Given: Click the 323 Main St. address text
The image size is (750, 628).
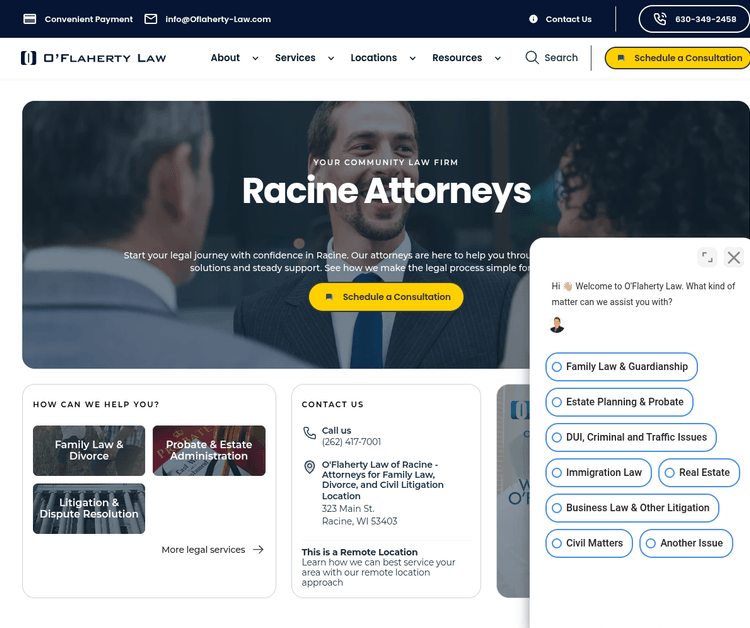Looking at the screenshot, I should point(348,508).
